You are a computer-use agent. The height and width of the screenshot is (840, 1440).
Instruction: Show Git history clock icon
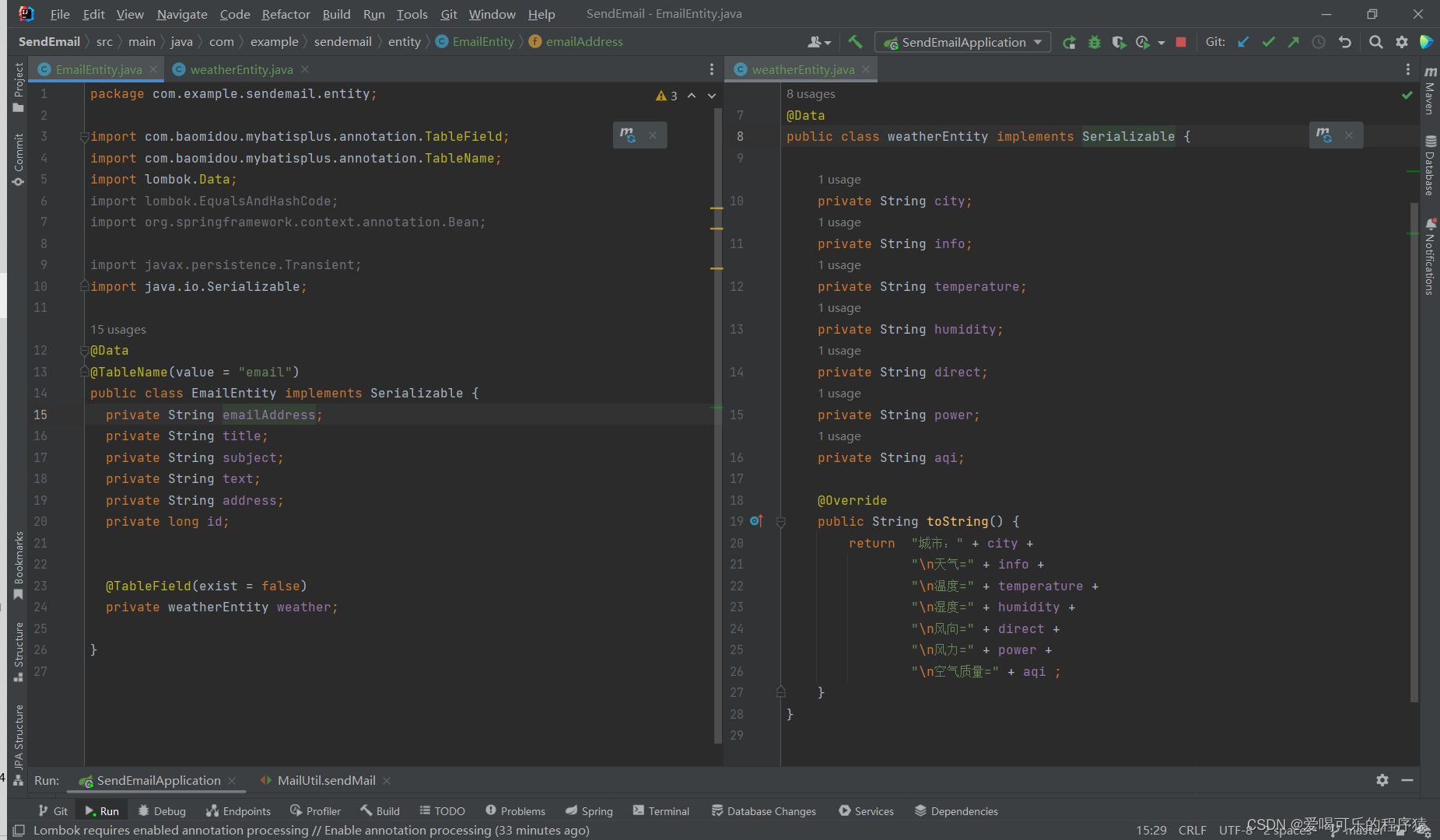click(1319, 42)
